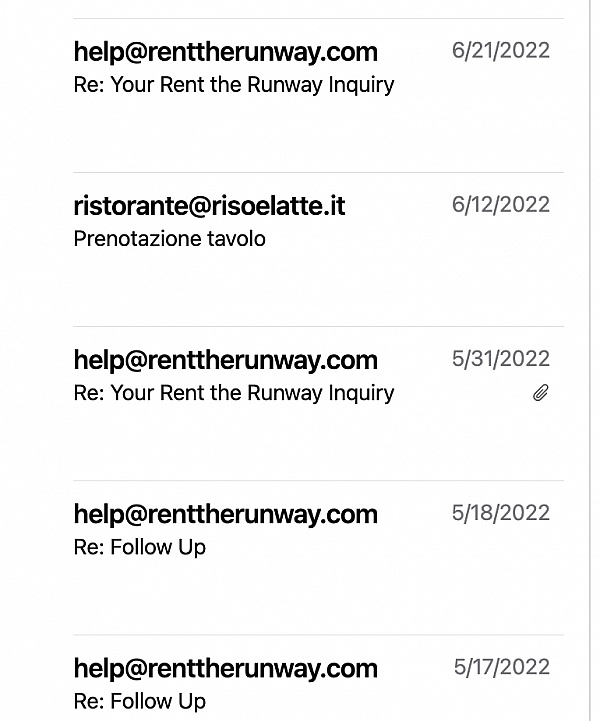Image resolution: width=600 pixels, height=721 pixels.
Task: Open the 6/21/2022 Rent the Runway sender
Action: (x=225, y=52)
